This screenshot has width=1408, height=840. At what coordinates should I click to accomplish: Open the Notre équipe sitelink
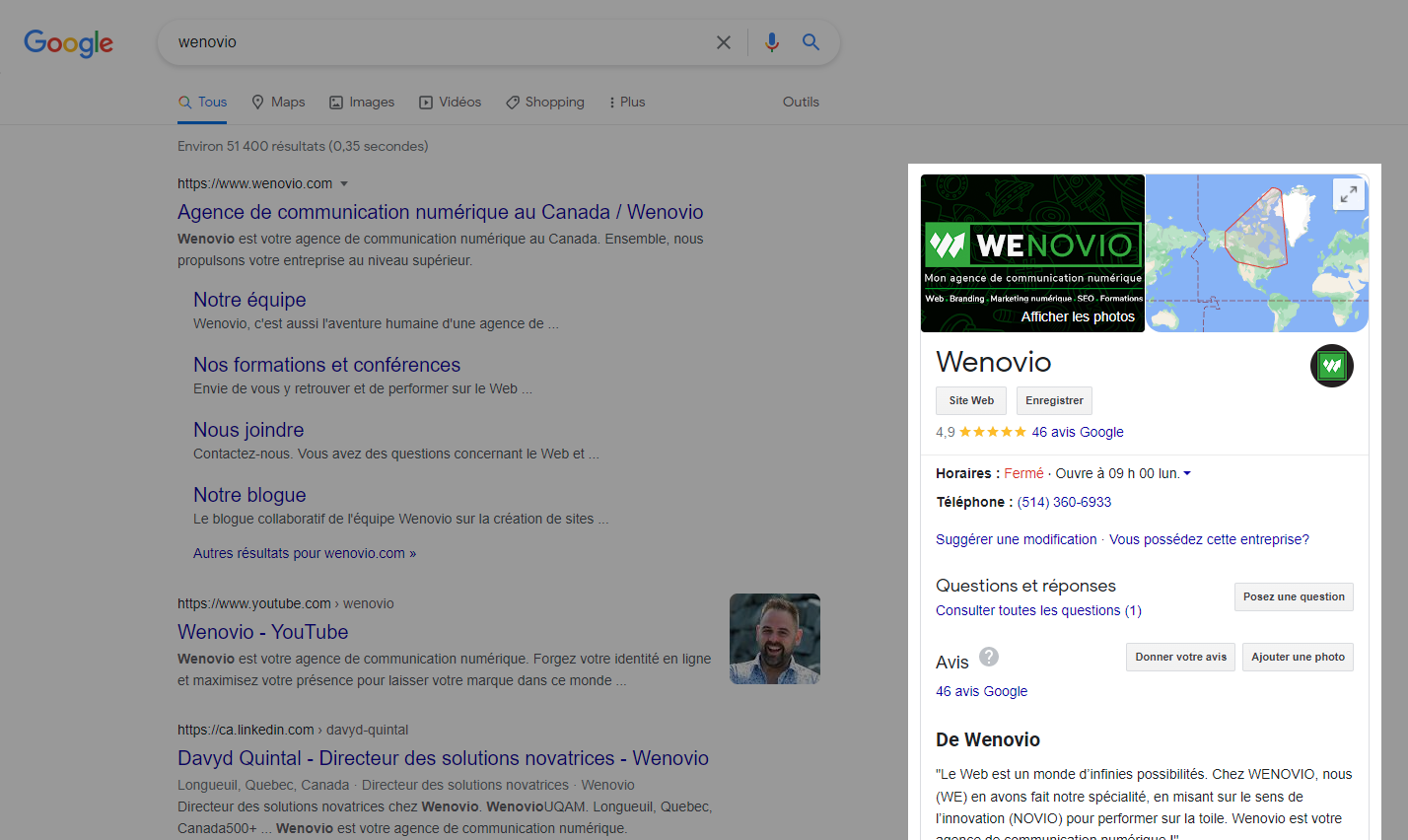[x=249, y=300]
